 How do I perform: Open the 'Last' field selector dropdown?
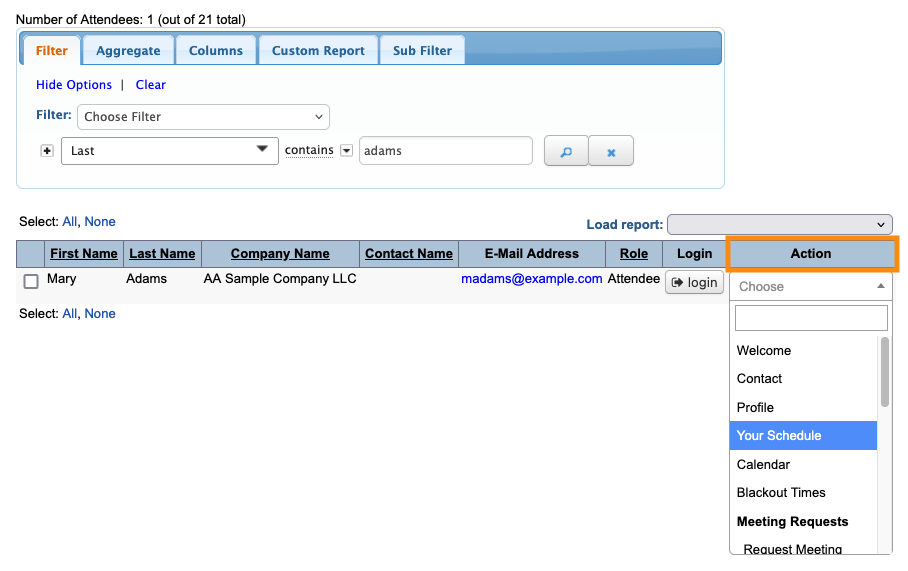(x=170, y=151)
